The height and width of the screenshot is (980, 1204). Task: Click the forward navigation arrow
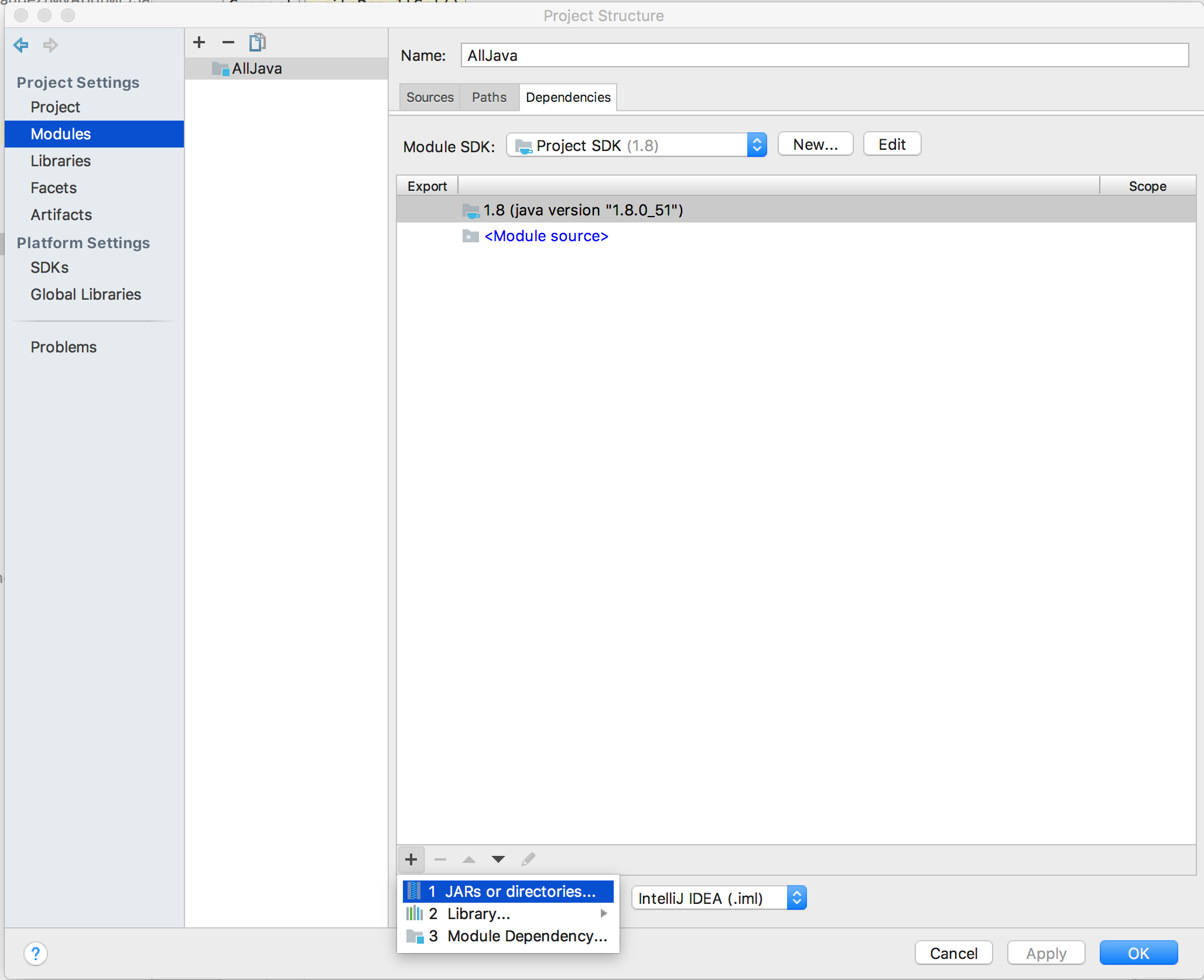[x=50, y=45]
